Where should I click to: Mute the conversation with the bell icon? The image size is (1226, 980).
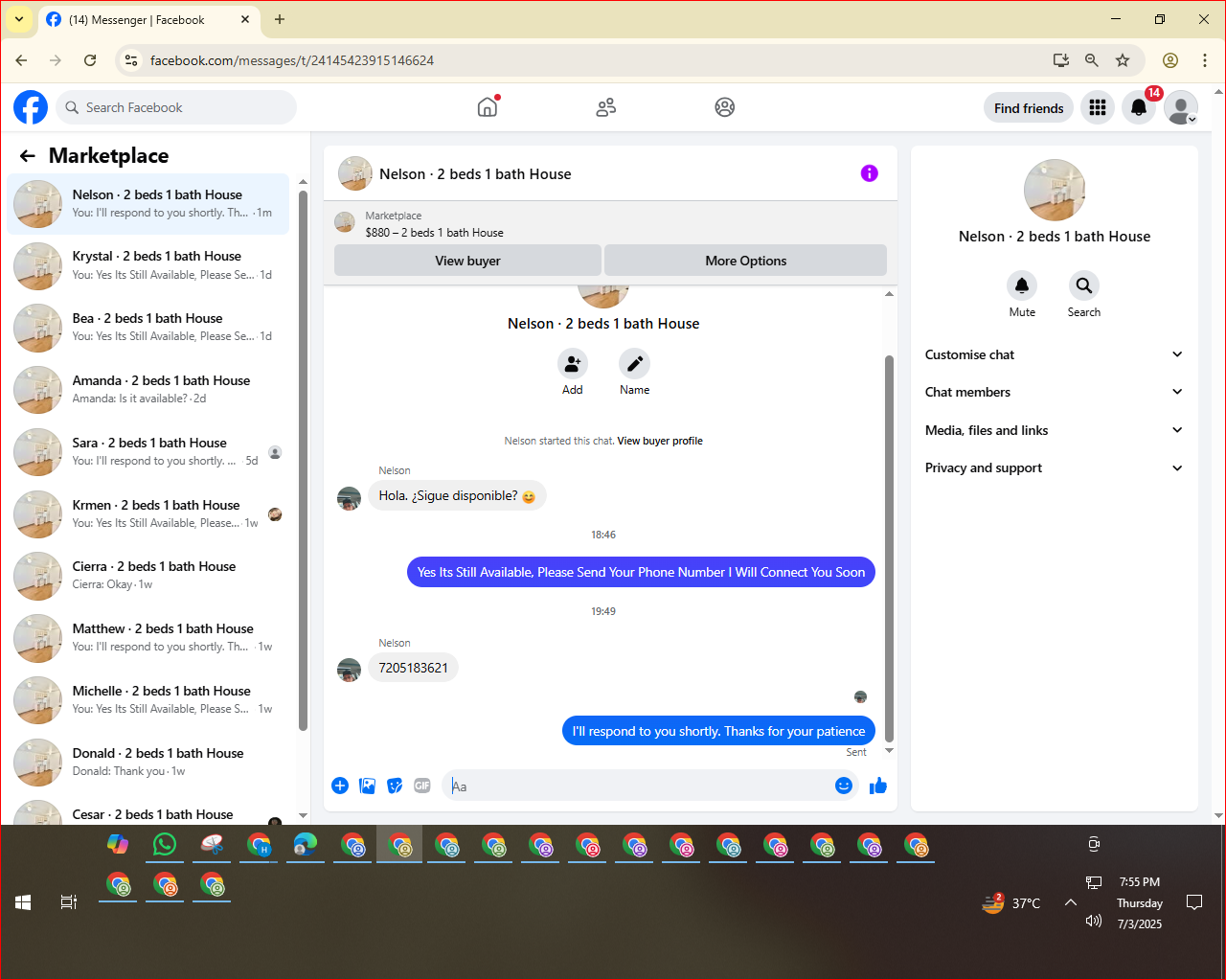click(1022, 285)
